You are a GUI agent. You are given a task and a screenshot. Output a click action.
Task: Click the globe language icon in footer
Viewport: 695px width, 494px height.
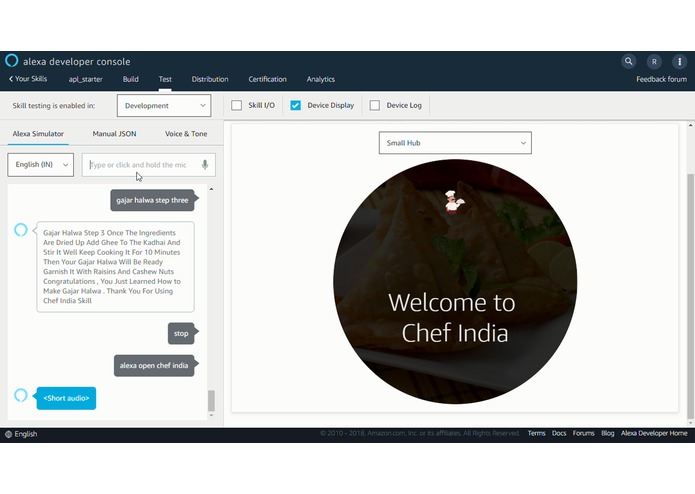[x=8, y=434]
